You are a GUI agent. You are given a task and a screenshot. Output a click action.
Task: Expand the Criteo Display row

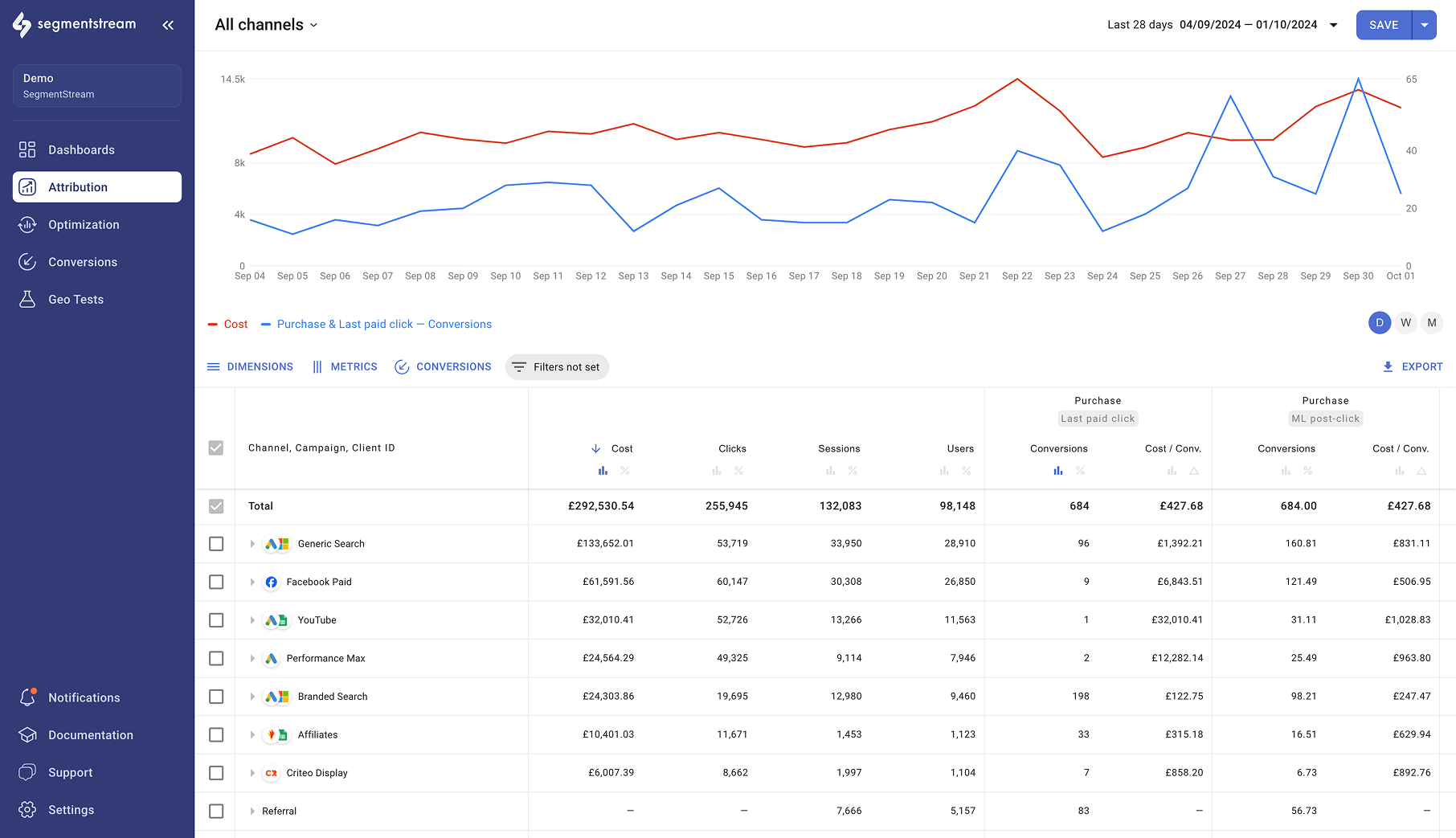pos(252,773)
